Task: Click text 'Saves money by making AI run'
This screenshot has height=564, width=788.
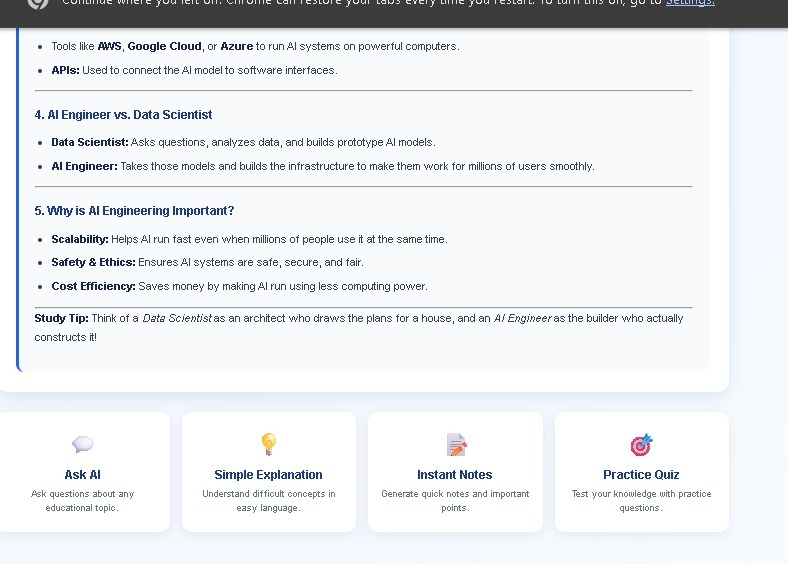Action: 213,287
